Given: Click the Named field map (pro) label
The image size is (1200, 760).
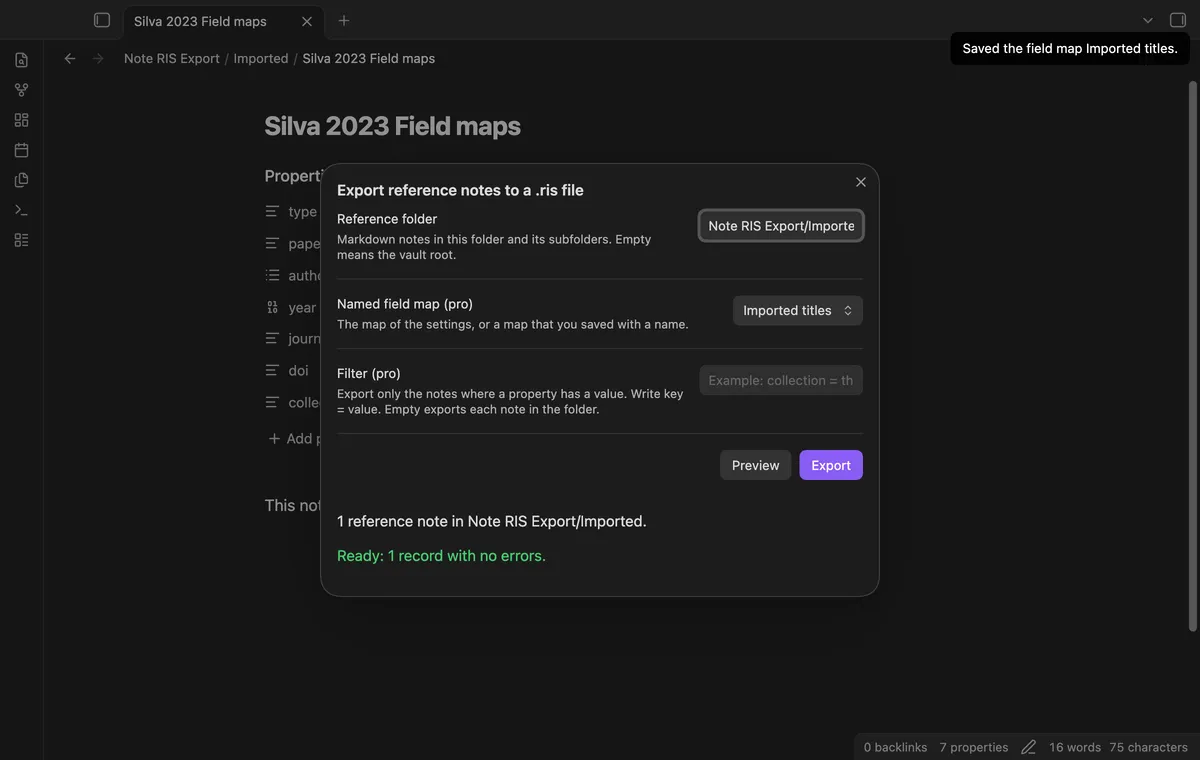Looking at the screenshot, I should [x=405, y=304].
